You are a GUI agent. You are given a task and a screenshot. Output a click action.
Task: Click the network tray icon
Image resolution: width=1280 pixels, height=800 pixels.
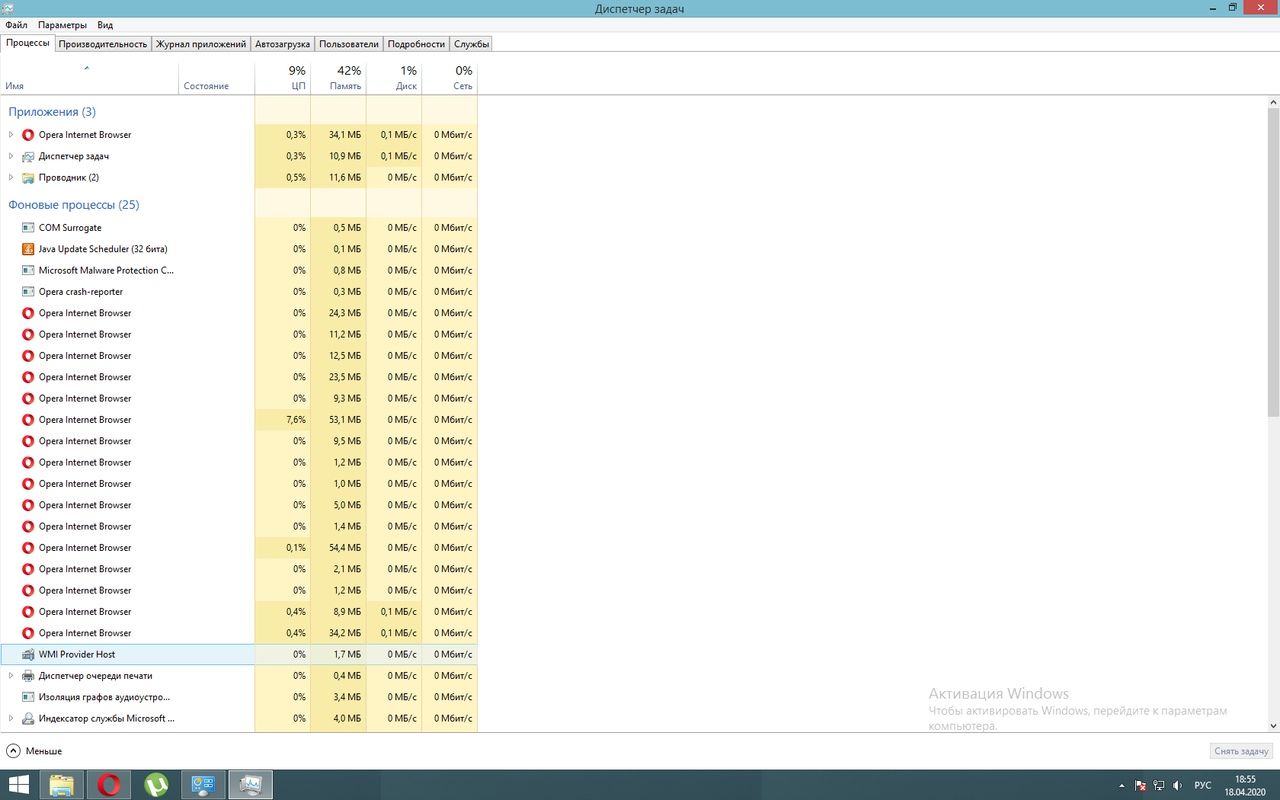1158,786
